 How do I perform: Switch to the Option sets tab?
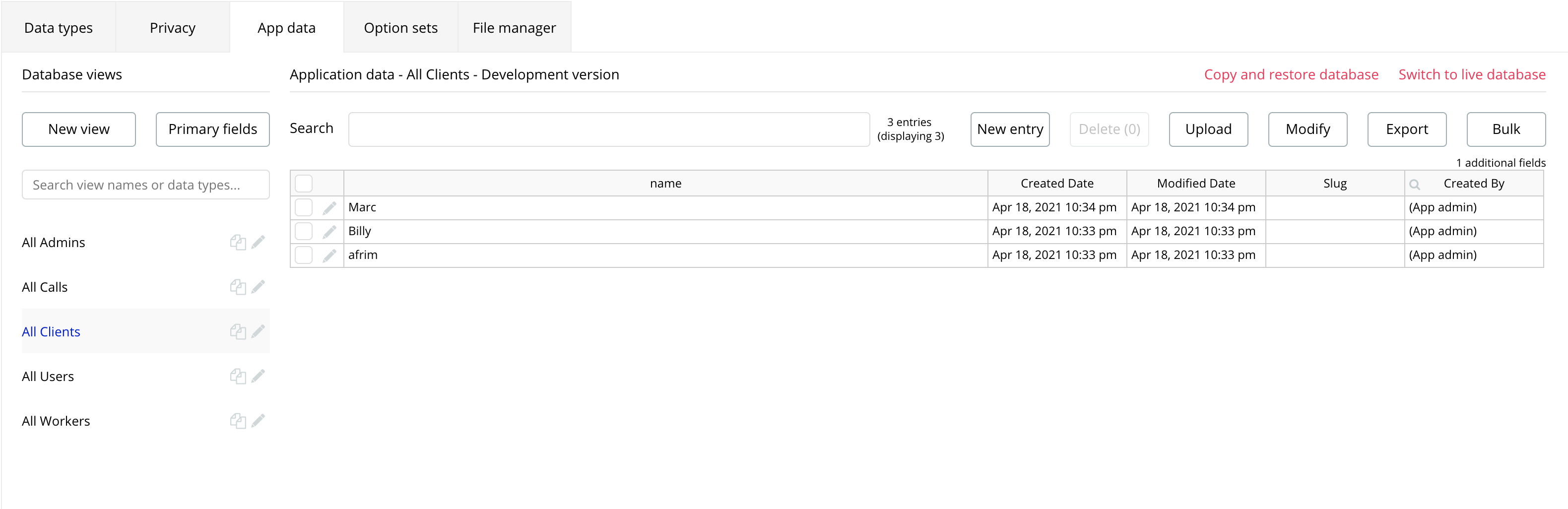(400, 28)
